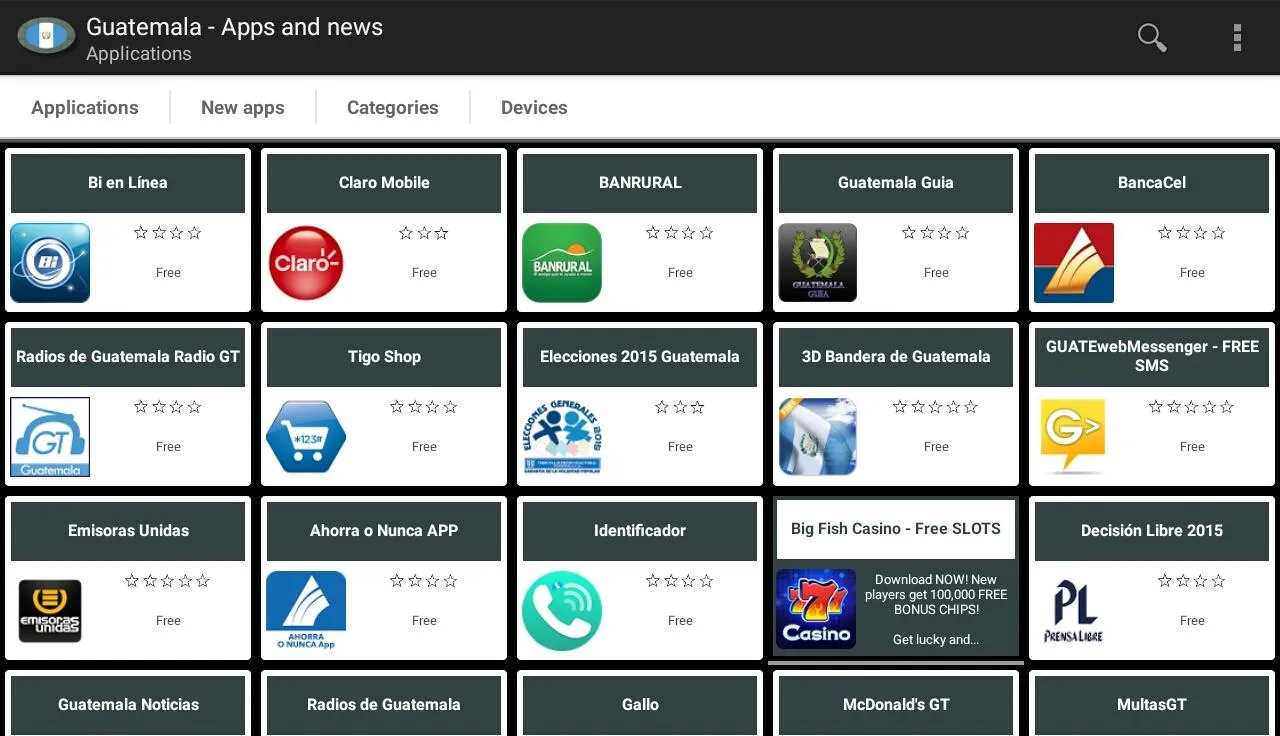Select the Claro Mobile title
Image resolution: width=1280 pixels, height=736 pixels.
[x=384, y=183]
